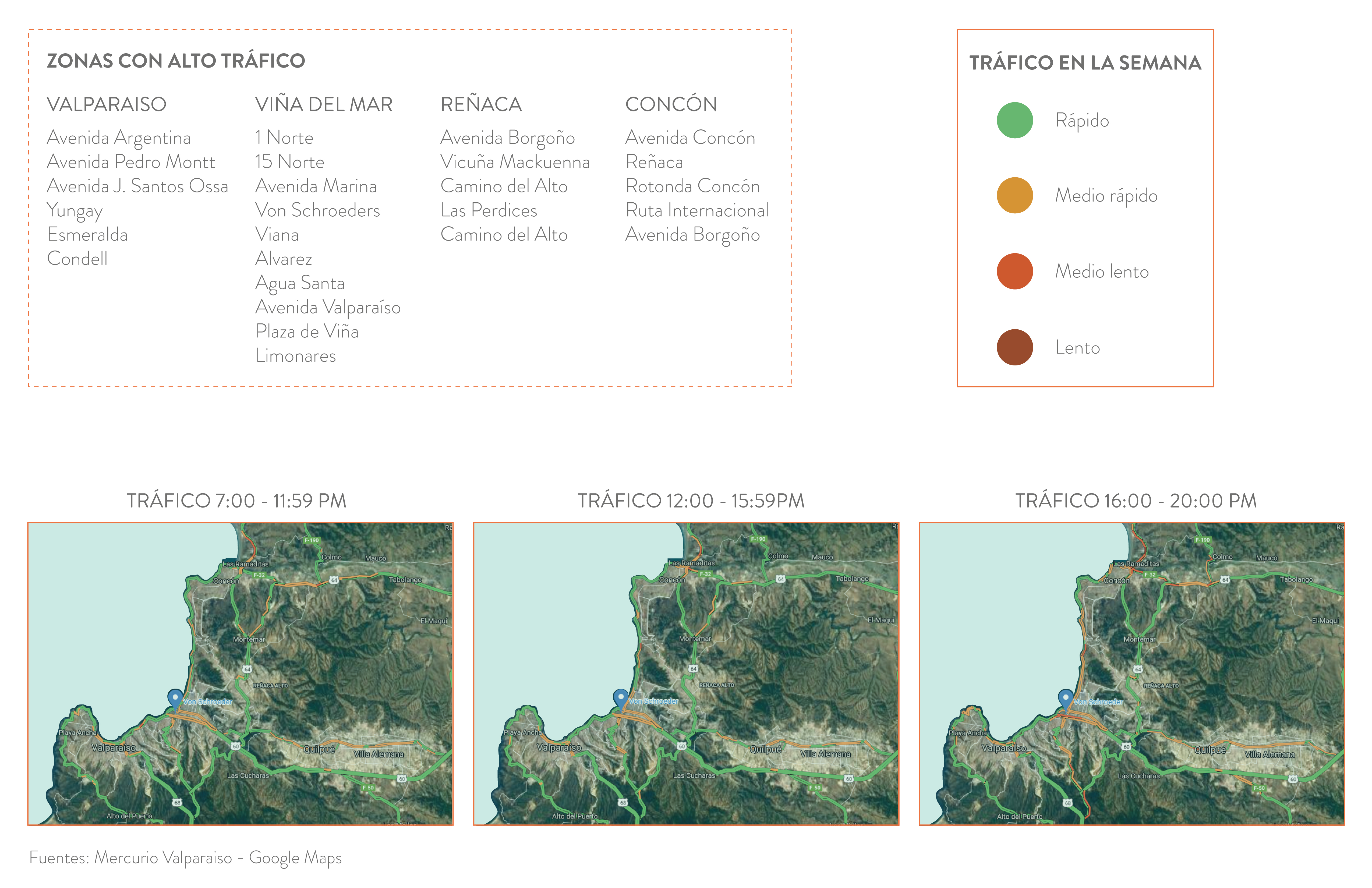This screenshot has height=888, width=1372.
Task: Select Rotonda Concón list entry
Action: pos(692,186)
